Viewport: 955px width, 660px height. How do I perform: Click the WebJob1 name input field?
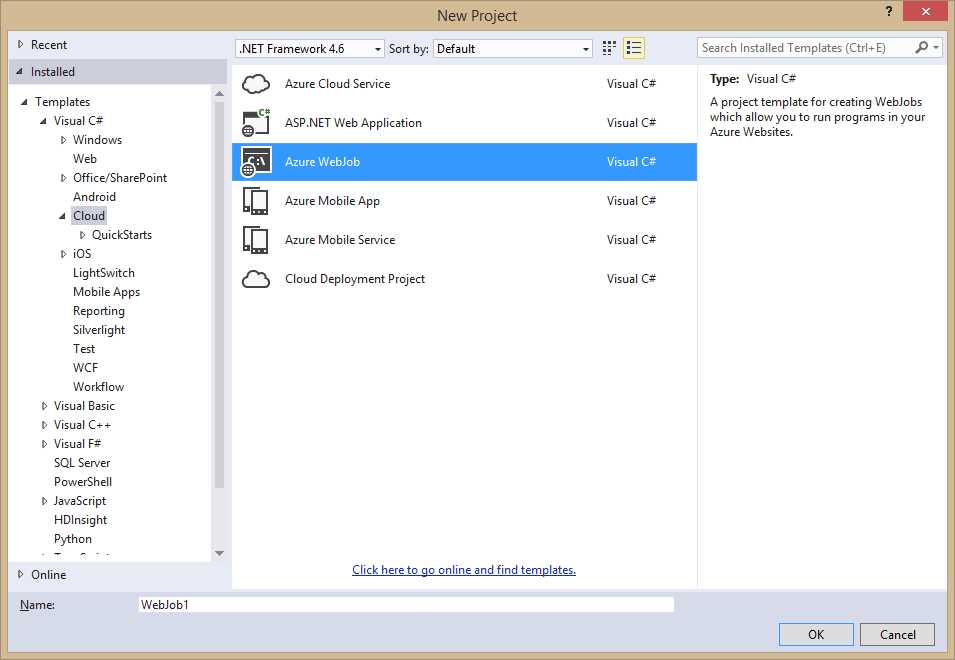[x=405, y=604]
